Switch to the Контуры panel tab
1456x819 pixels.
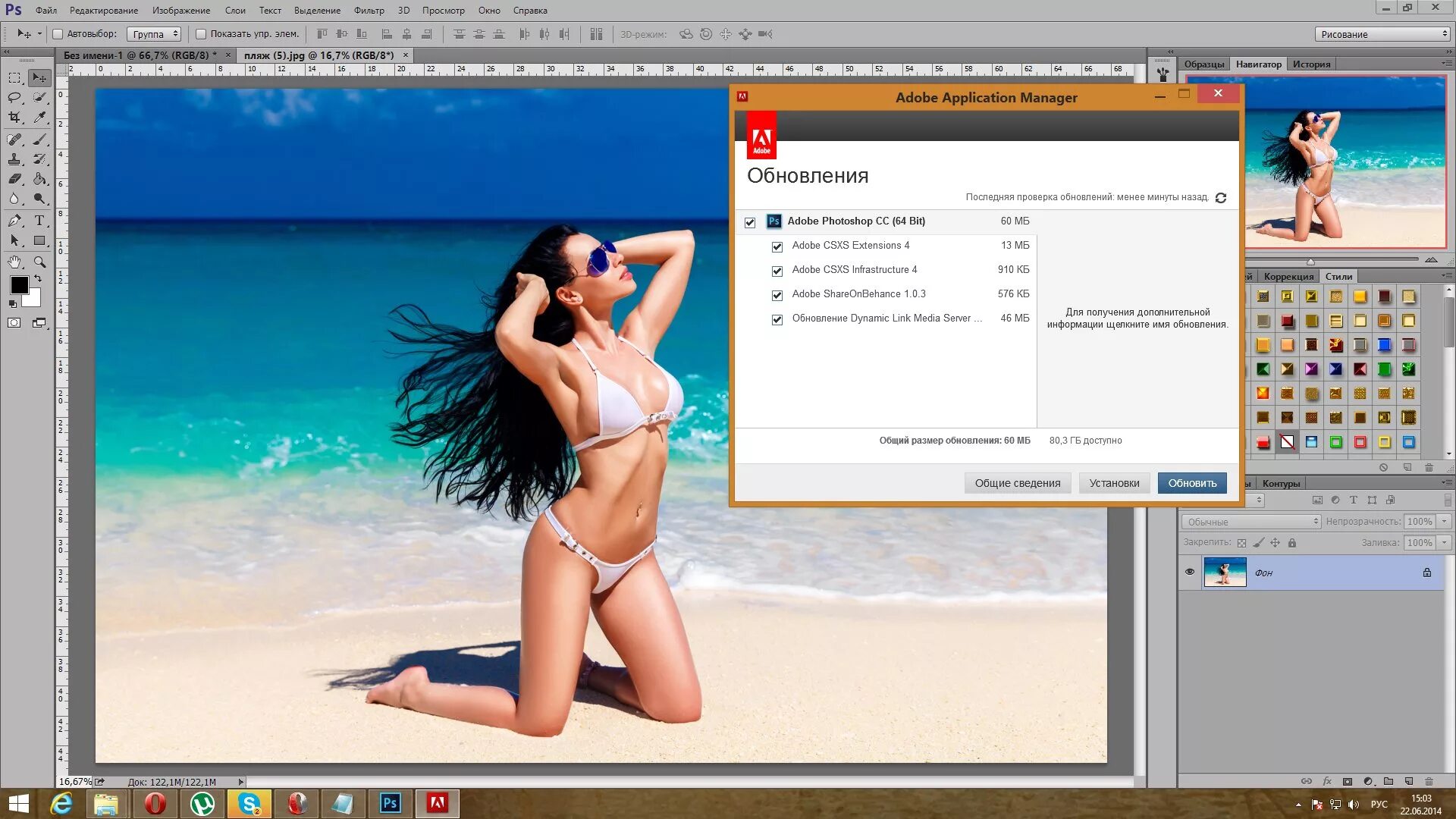[1282, 484]
